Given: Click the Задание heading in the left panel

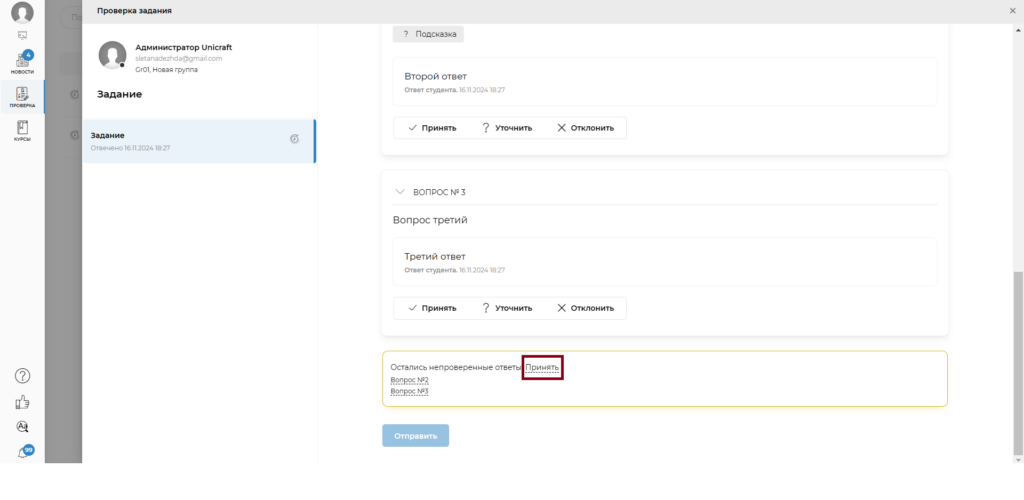Looking at the screenshot, I should tap(120, 94).
